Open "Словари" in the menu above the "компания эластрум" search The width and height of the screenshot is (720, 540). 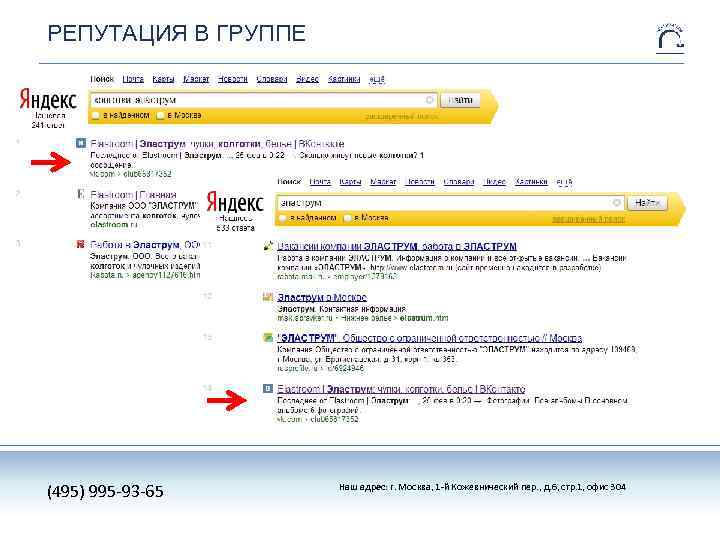272,79
